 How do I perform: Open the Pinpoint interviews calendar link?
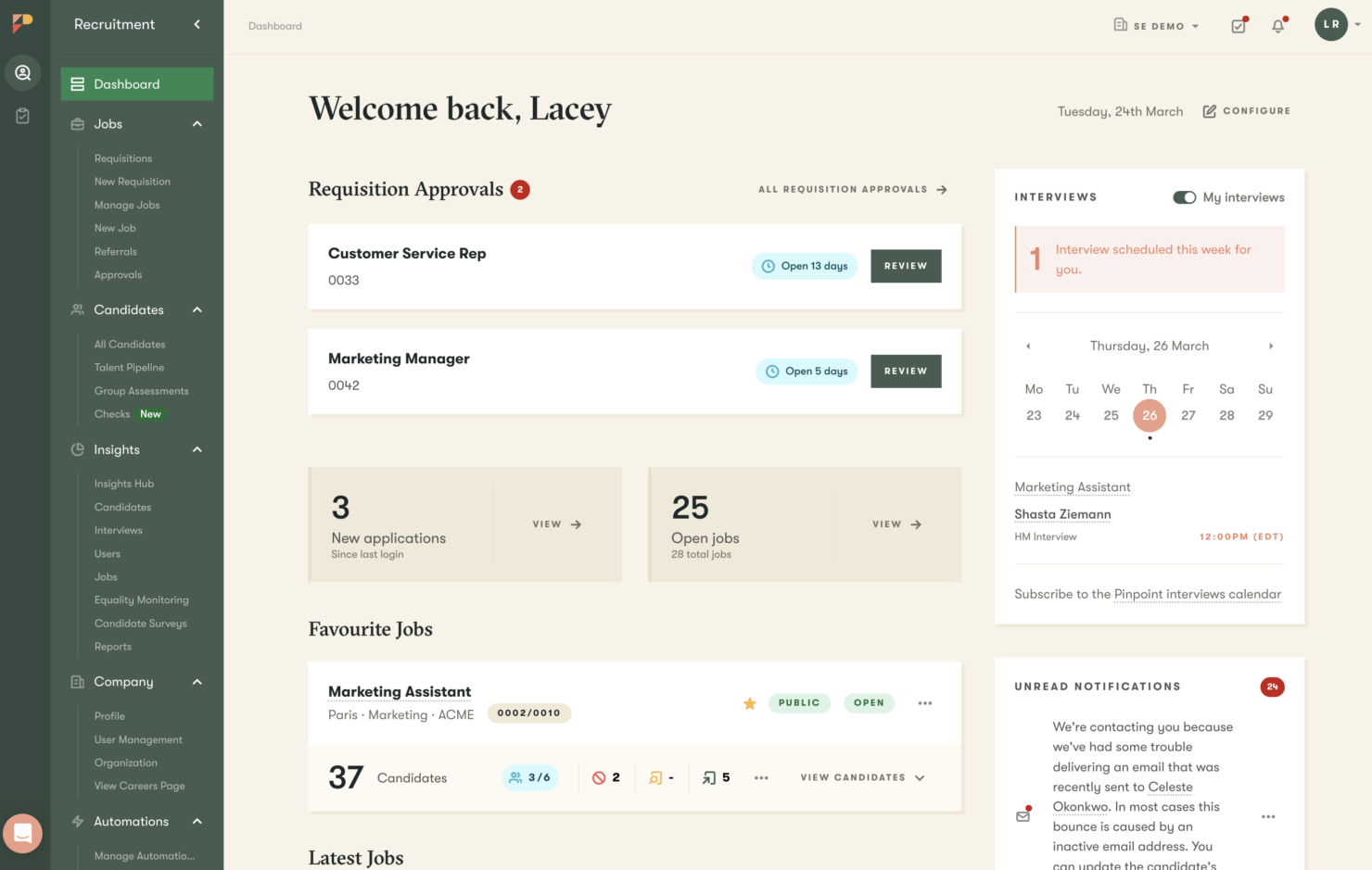tap(1197, 594)
